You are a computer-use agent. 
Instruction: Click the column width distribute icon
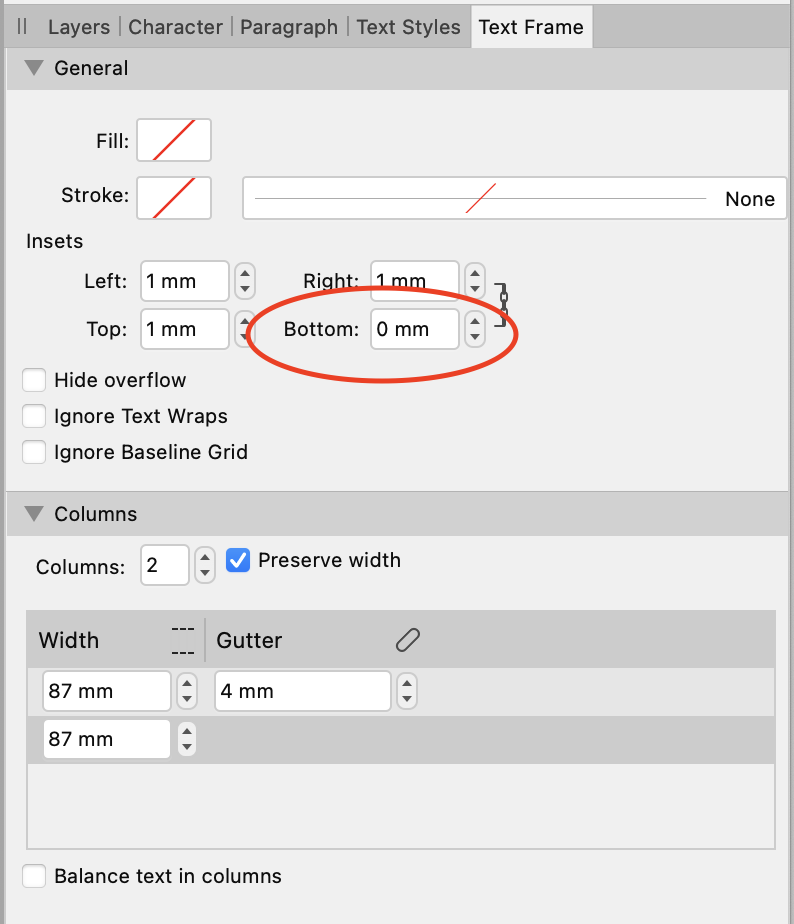[181, 640]
